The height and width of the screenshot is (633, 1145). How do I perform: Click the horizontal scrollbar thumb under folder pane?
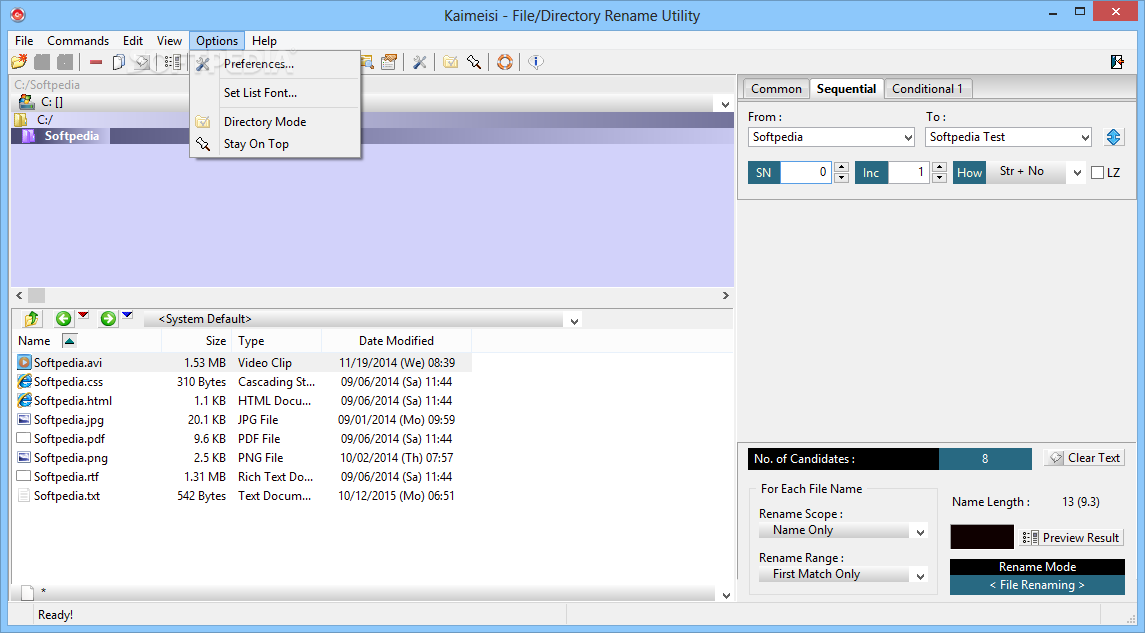coord(37,296)
